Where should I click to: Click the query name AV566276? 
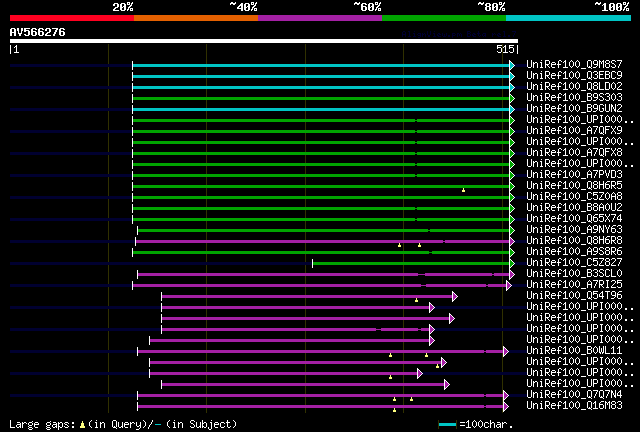pyautogui.click(x=38, y=32)
